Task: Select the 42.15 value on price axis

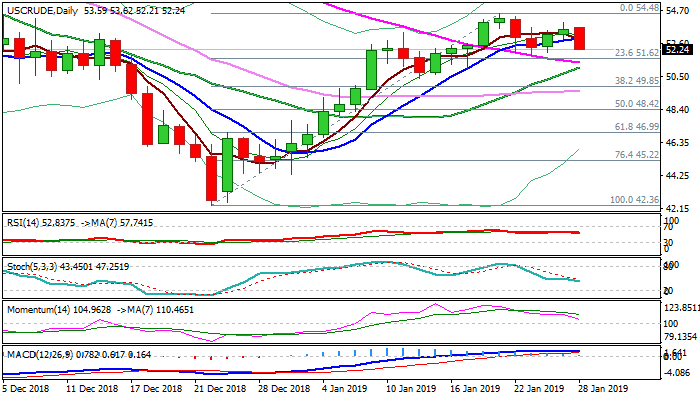Action: pyautogui.click(x=679, y=207)
